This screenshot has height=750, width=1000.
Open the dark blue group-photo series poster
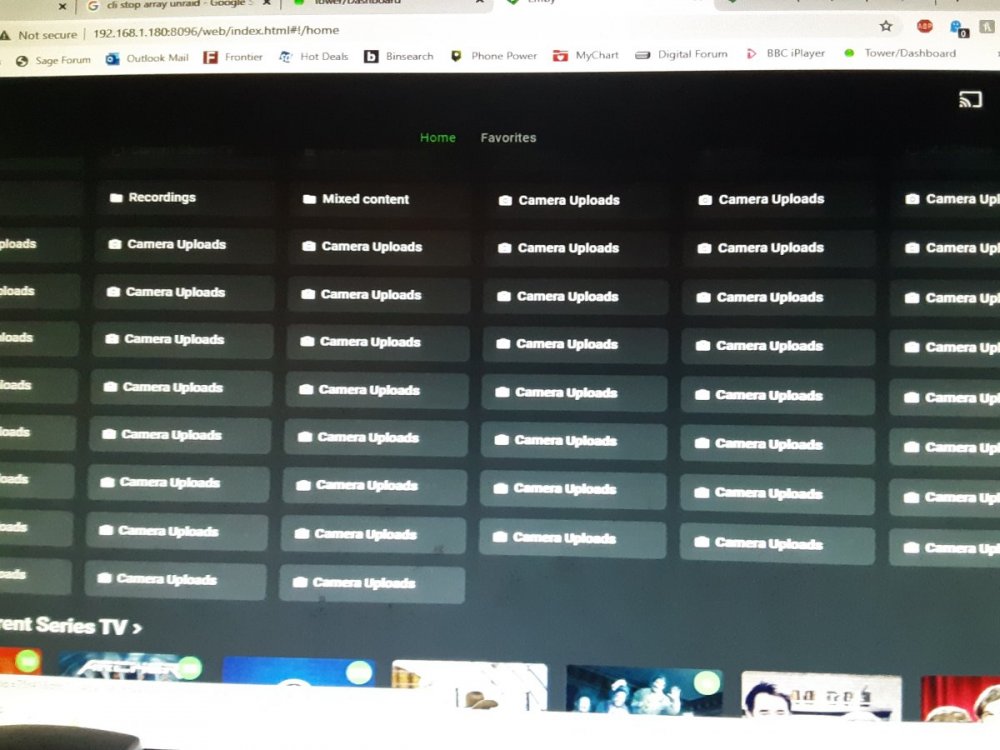coord(644,689)
